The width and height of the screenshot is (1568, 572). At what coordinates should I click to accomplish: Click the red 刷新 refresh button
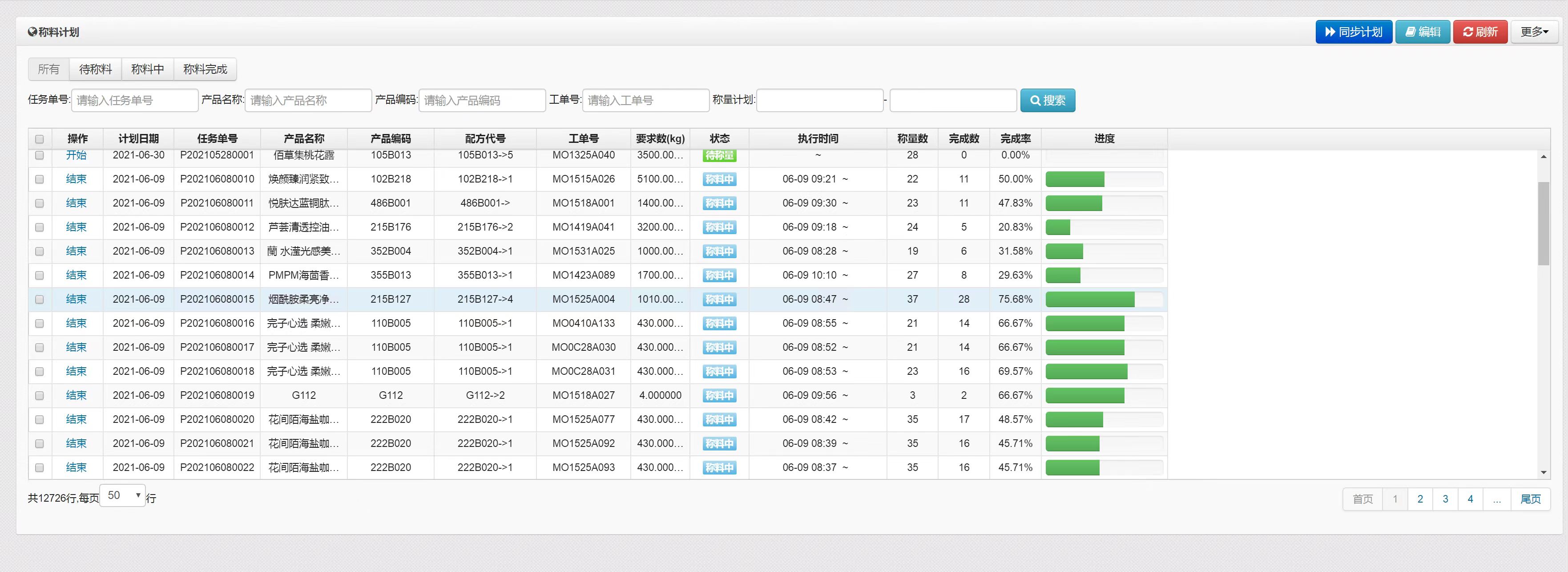1480,32
